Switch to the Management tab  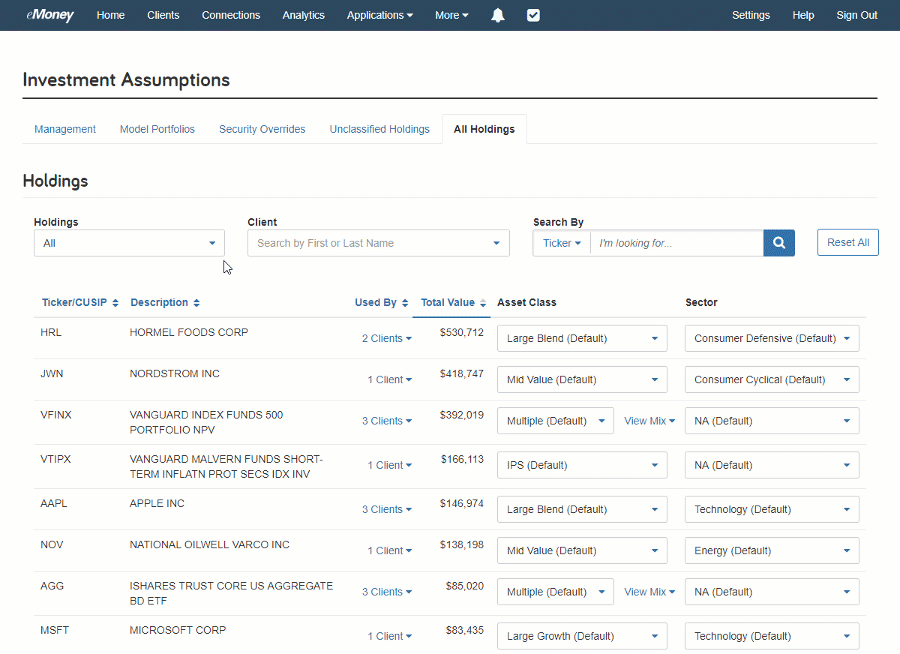65,129
